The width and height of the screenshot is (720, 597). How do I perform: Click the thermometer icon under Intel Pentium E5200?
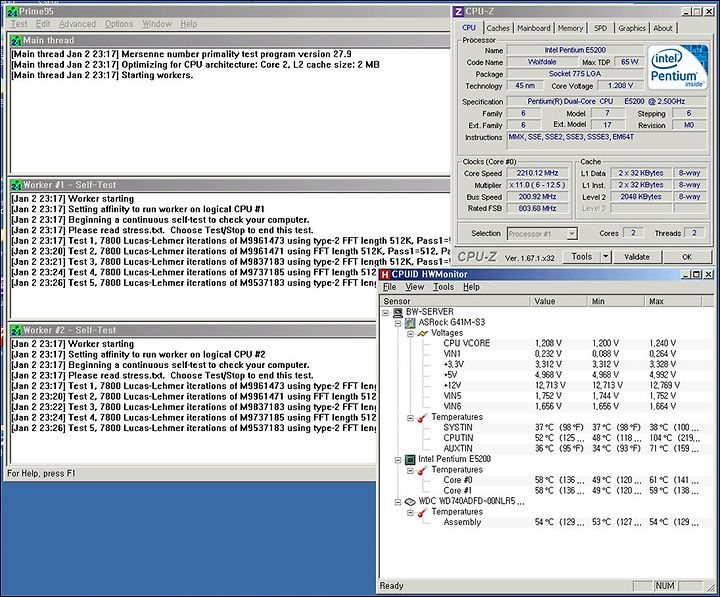(422, 471)
